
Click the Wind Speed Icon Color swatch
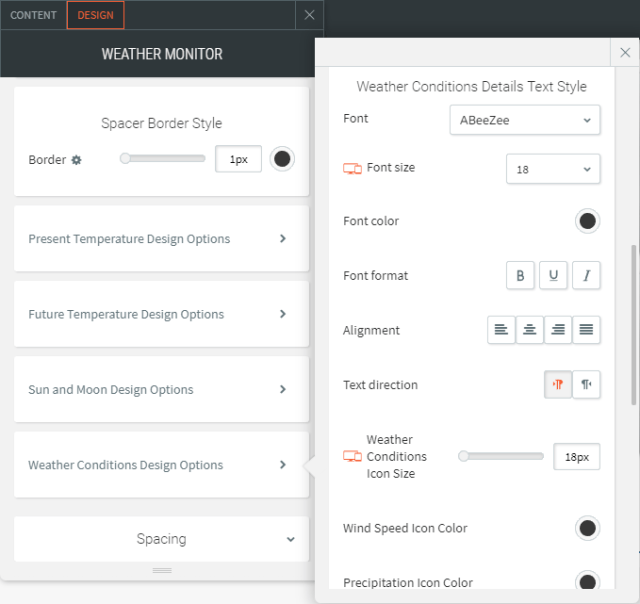(587, 528)
